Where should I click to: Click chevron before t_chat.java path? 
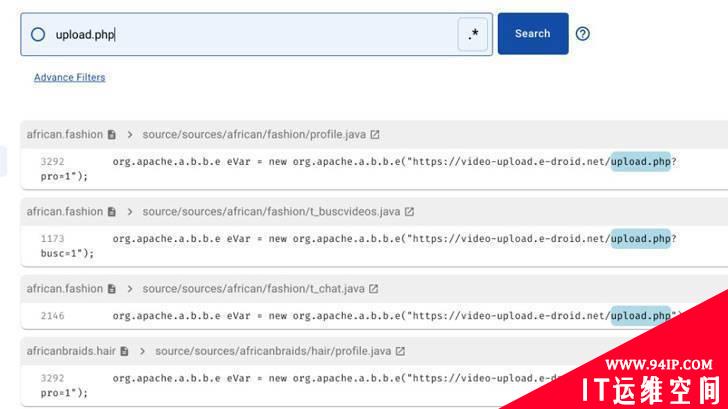coord(130,289)
